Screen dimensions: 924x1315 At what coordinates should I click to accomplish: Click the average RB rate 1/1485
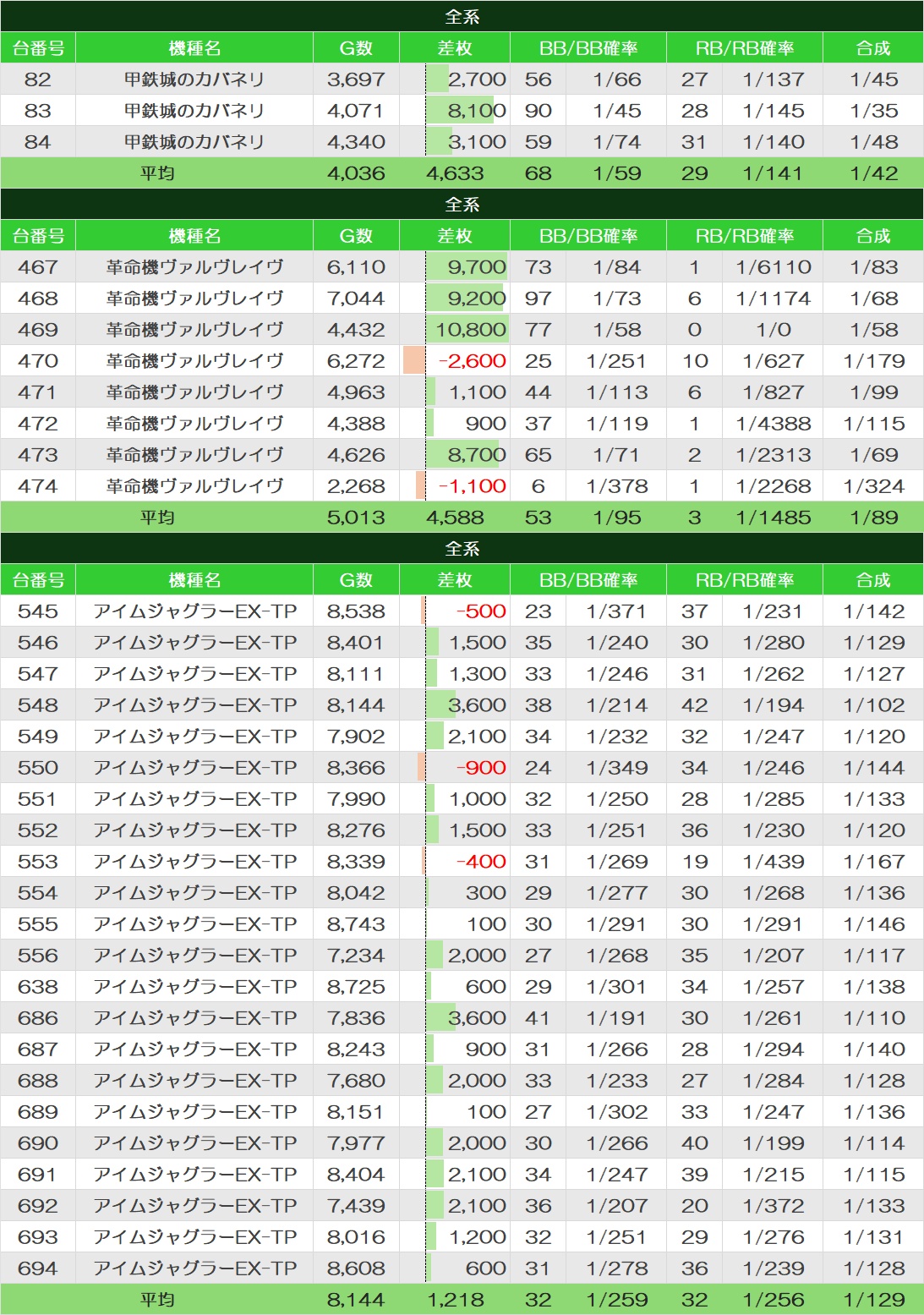(x=774, y=518)
